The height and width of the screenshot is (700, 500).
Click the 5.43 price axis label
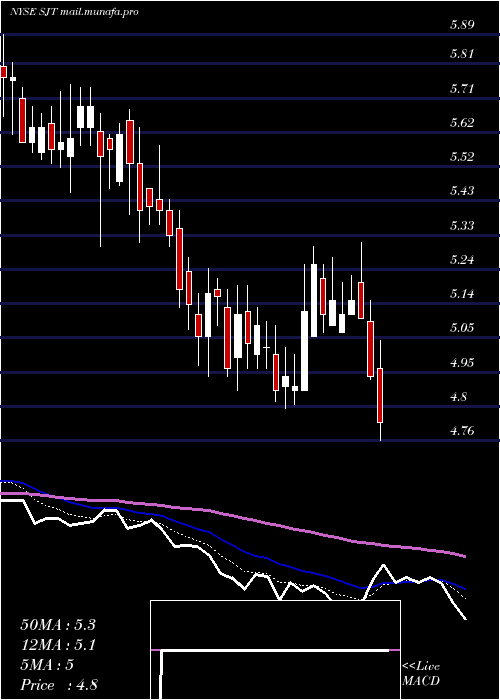tap(462, 191)
